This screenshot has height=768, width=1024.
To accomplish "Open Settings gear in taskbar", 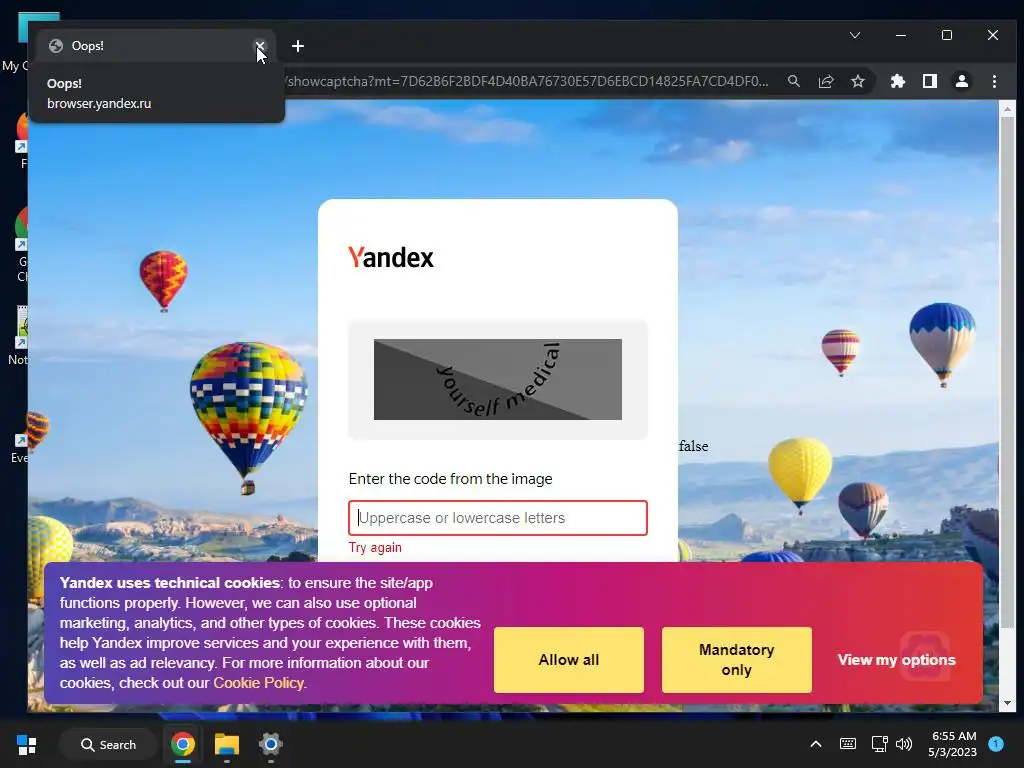I will 270,744.
